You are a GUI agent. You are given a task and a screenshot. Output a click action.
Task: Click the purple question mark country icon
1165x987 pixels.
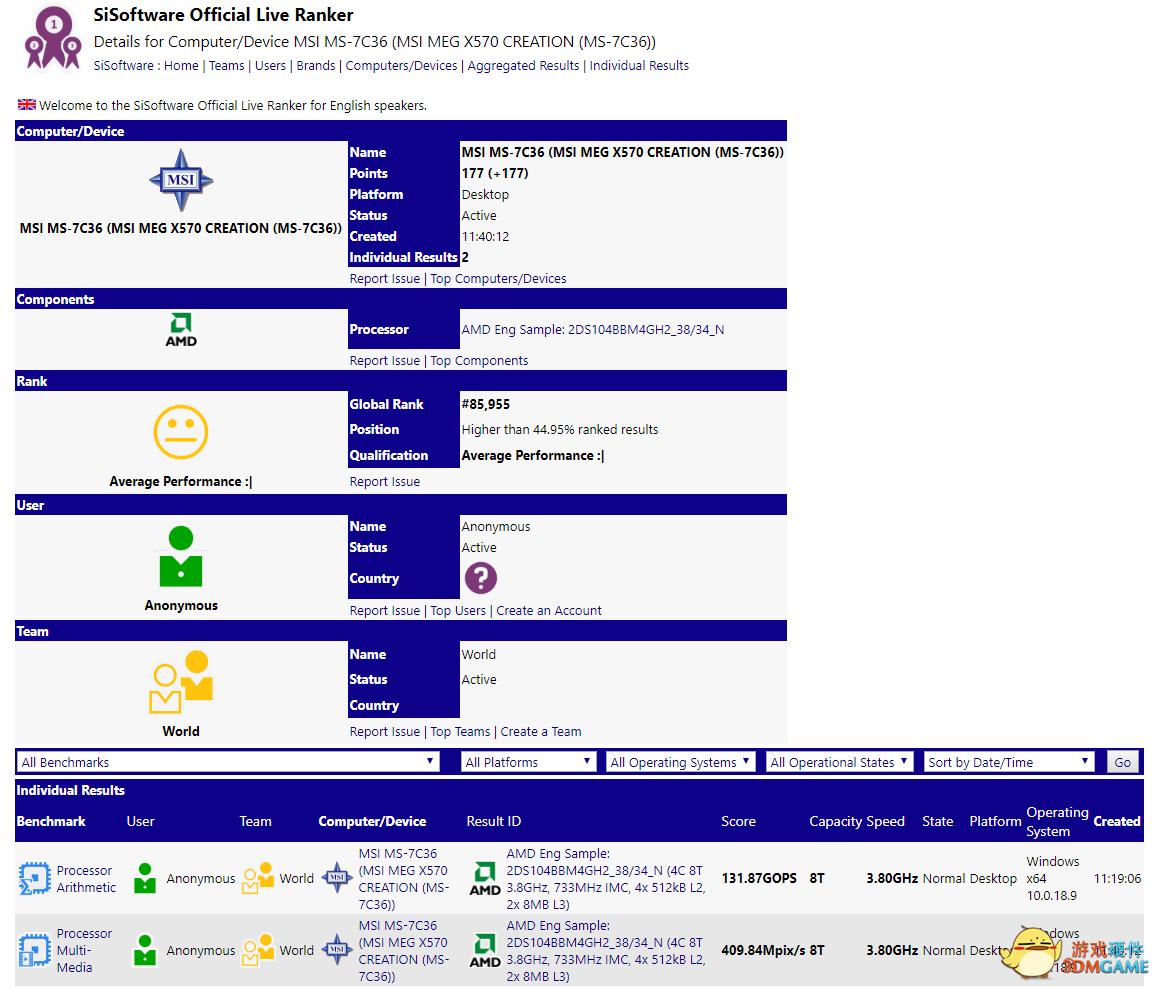tap(481, 578)
